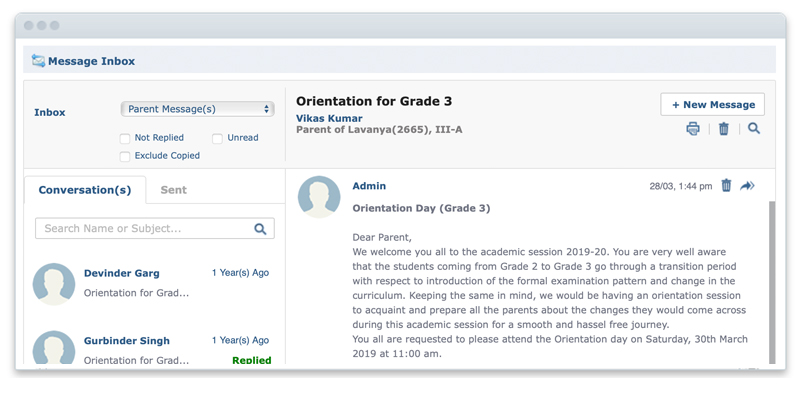This screenshot has height=398, width=800.
Task: Forward Admin's message using arrow icon
Action: (747, 186)
